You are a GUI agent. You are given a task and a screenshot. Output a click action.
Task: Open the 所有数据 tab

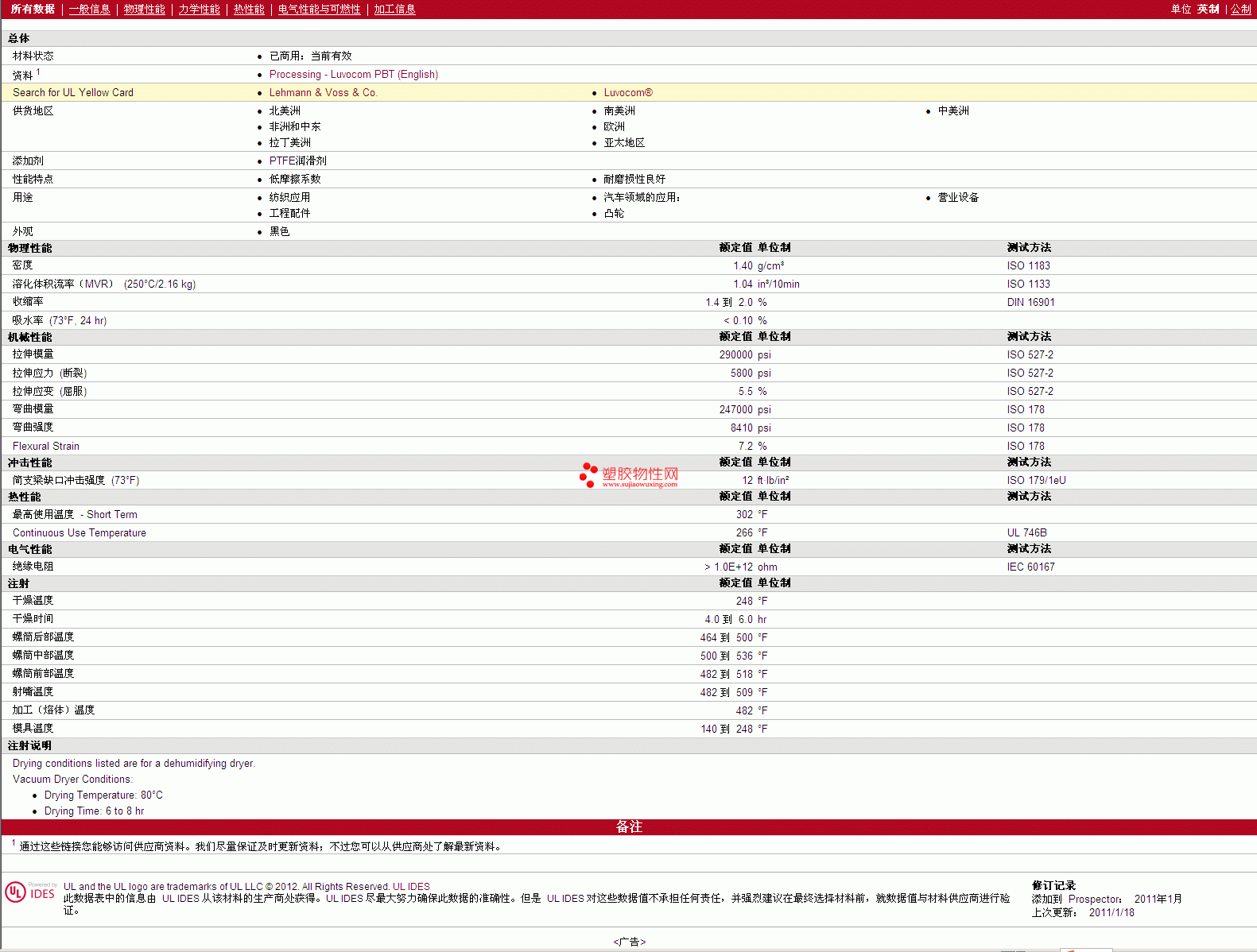(33, 10)
